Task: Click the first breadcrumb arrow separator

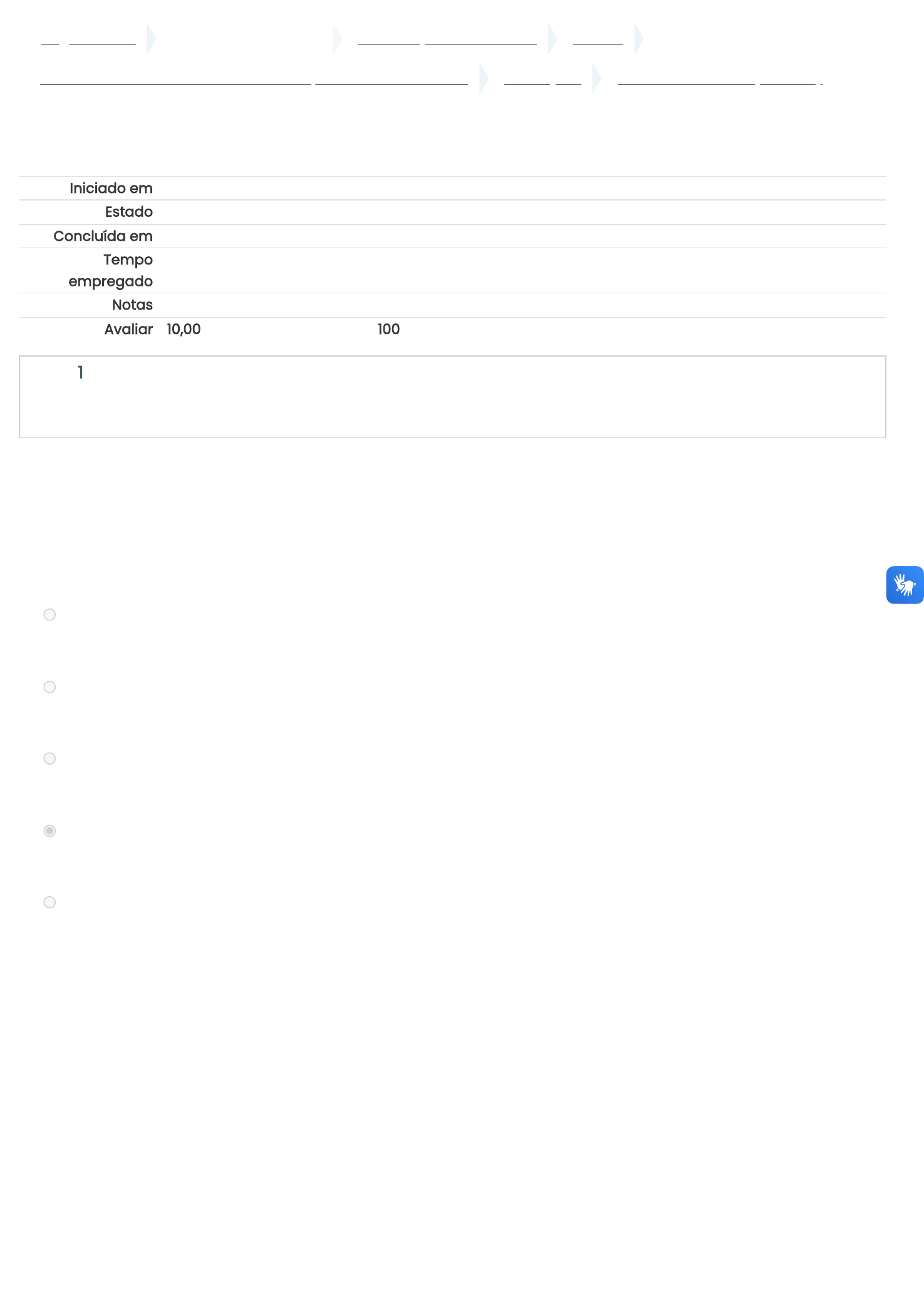Action: pyautogui.click(x=151, y=39)
